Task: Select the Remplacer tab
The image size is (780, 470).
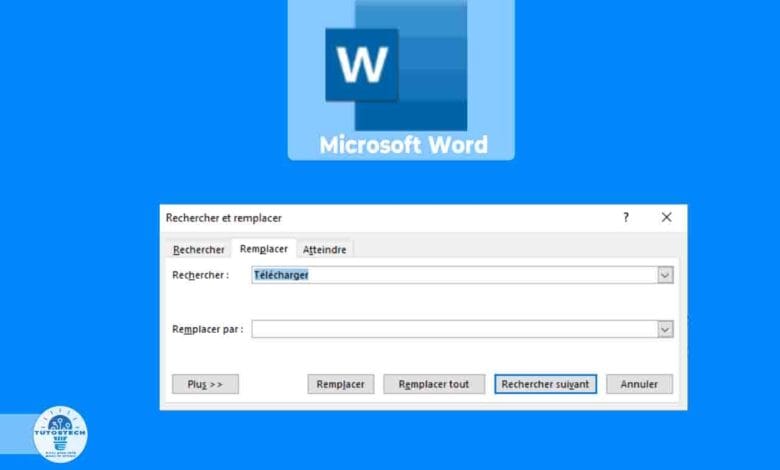Action: [264, 249]
